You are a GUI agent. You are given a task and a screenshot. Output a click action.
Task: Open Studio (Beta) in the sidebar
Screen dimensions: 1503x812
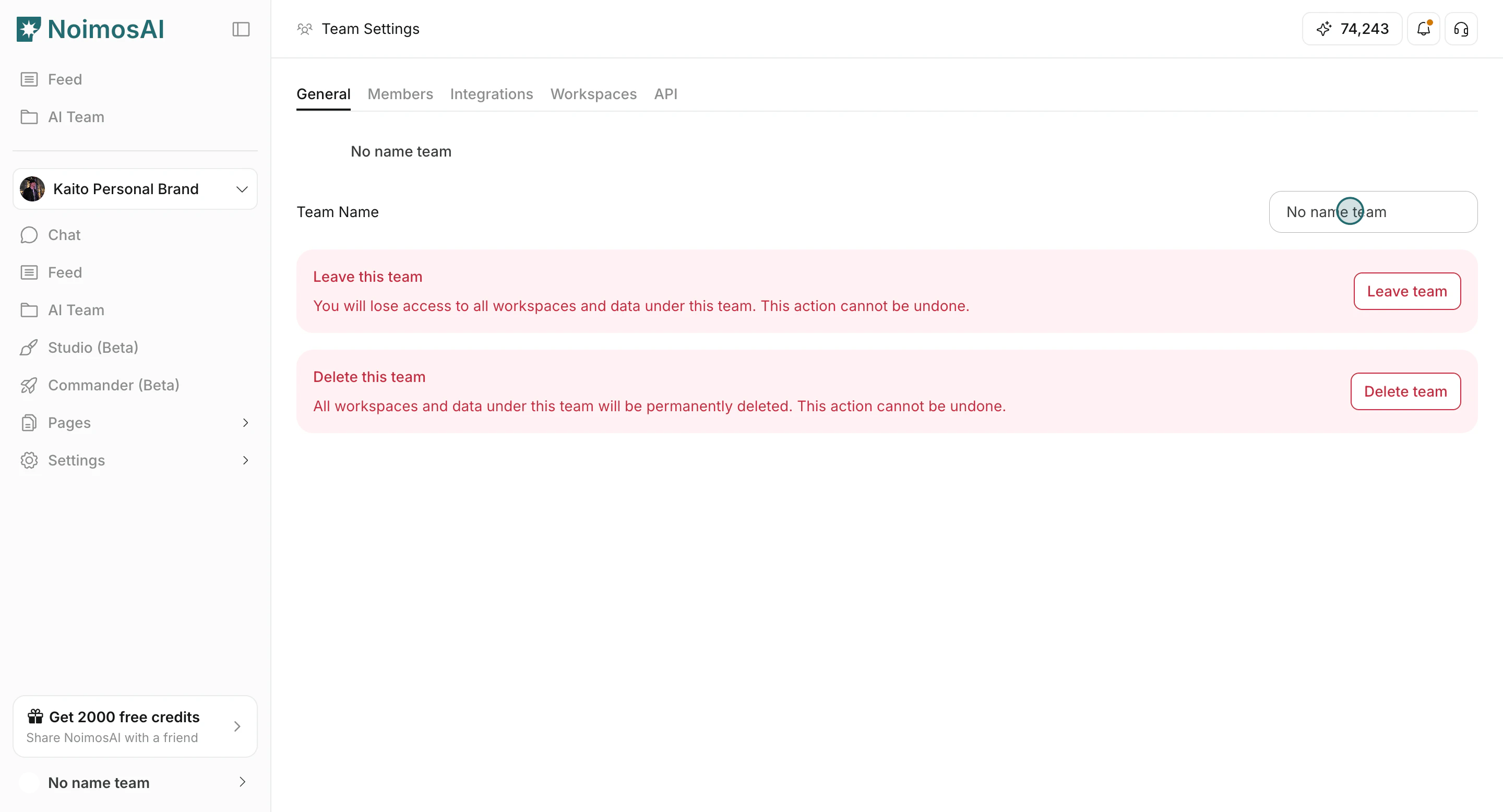point(93,348)
